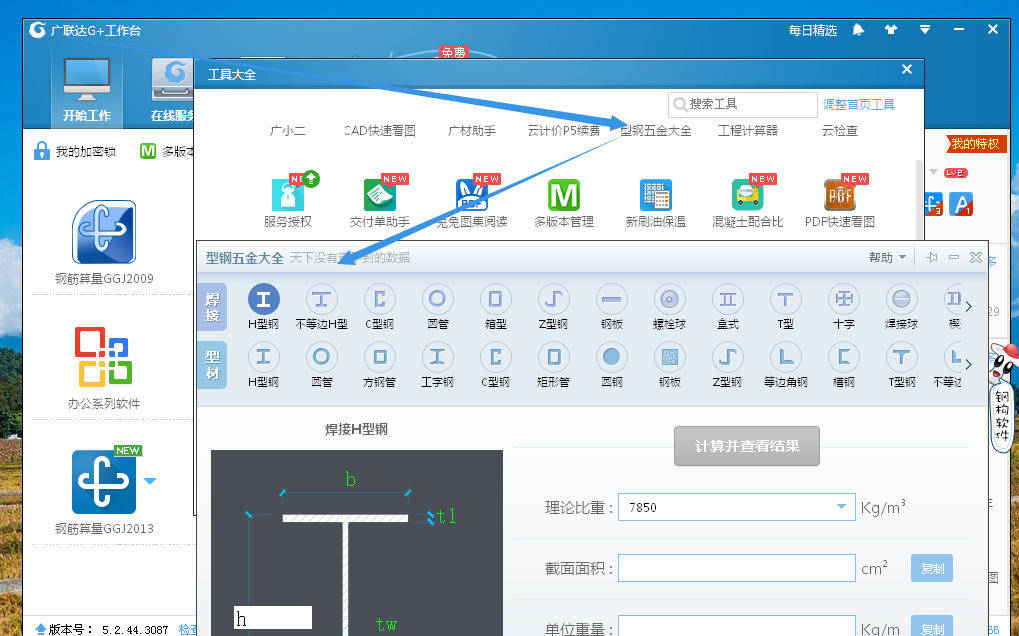Expand GGJ2013 version dropdown arrow
This screenshot has height=636, width=1019.
click(150, 481)
